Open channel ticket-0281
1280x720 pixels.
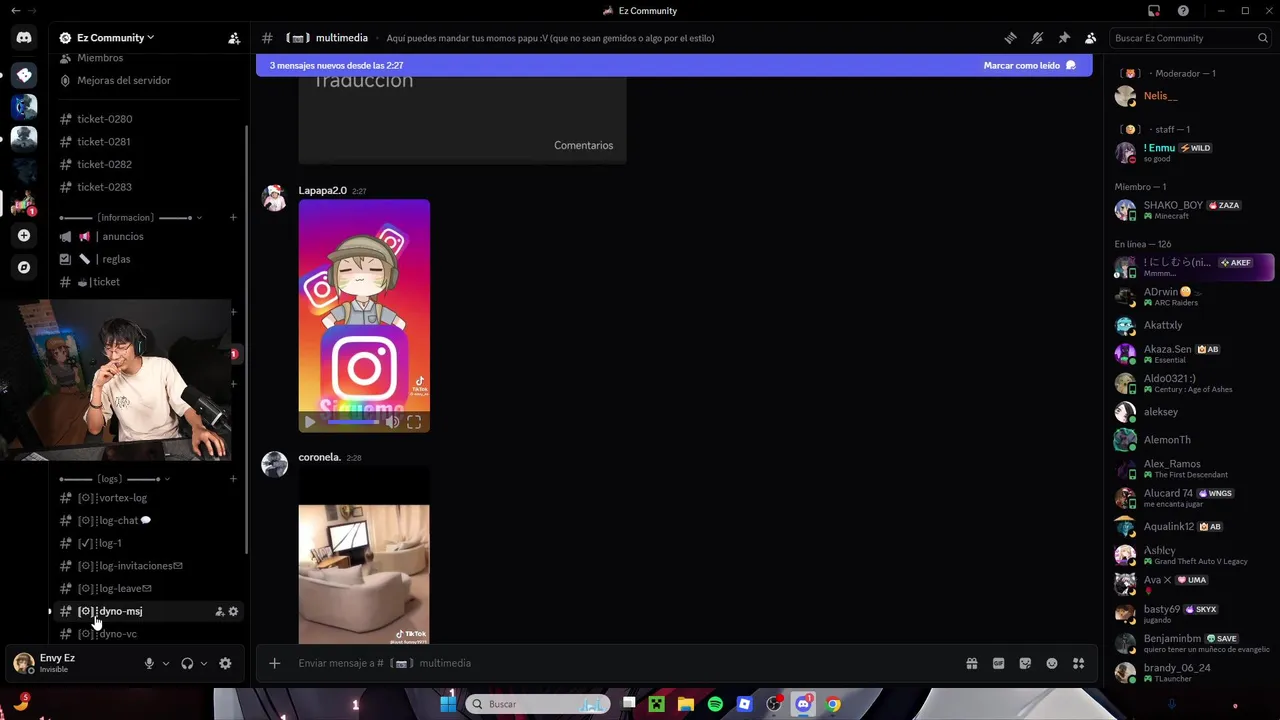click(x=104, y=142)
